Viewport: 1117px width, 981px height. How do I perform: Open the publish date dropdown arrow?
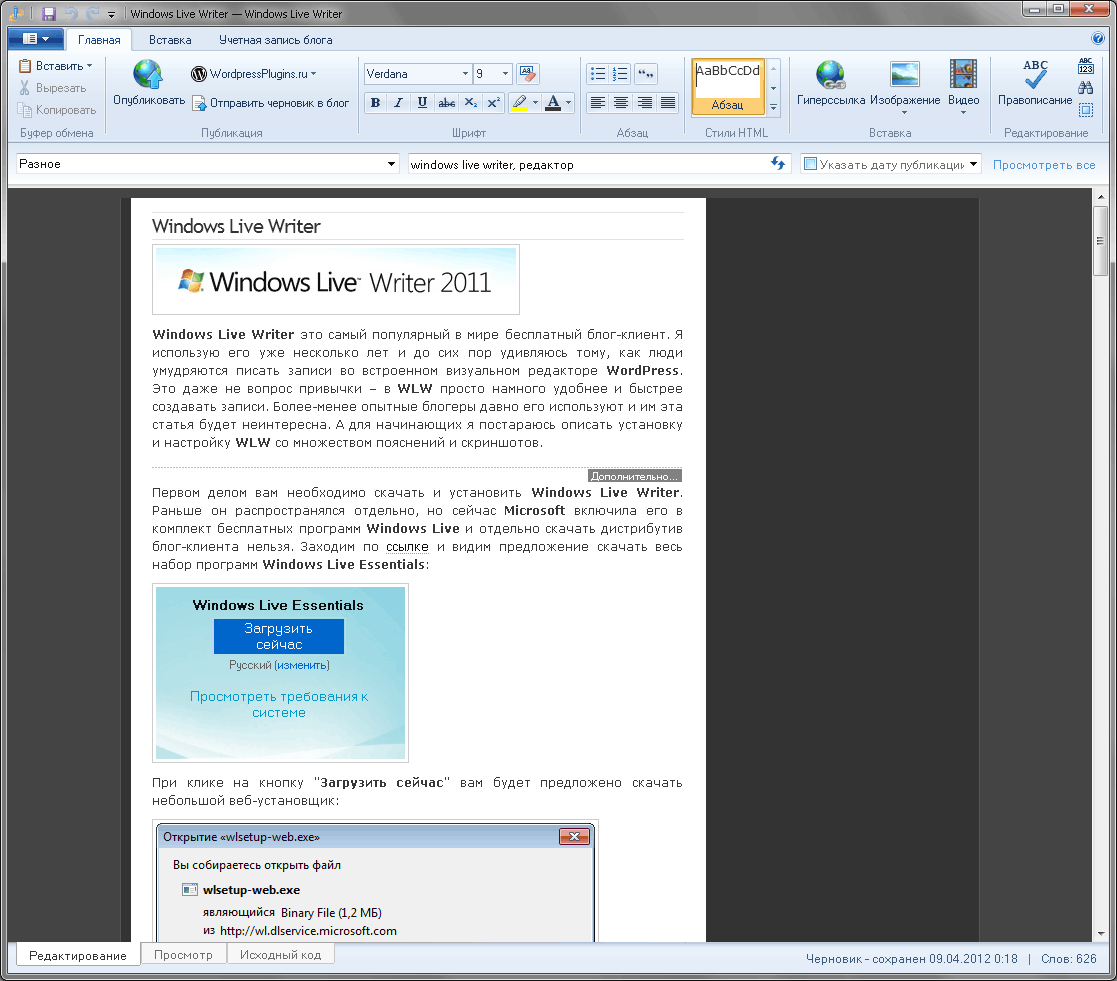coord(973,164)
